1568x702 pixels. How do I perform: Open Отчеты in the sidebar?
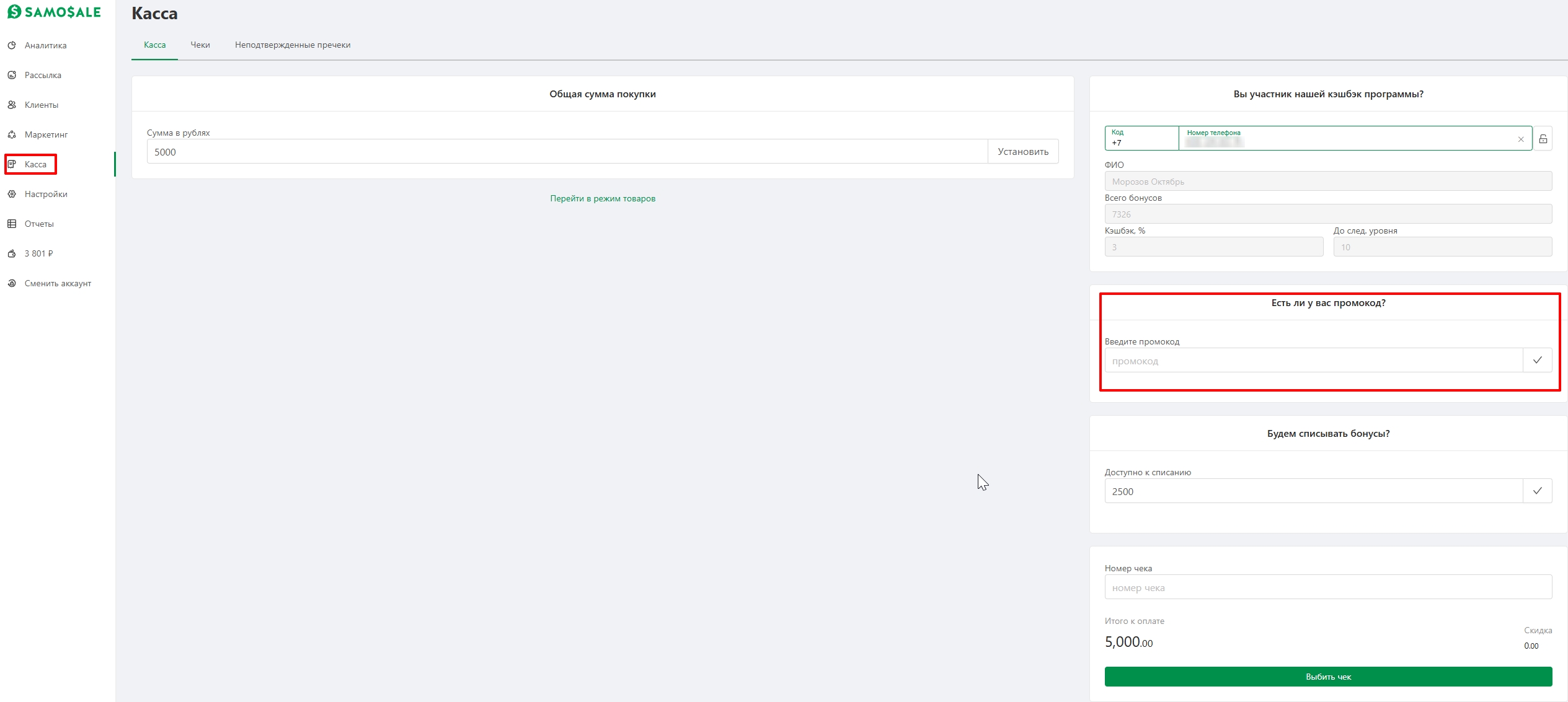tap(39, 224)
